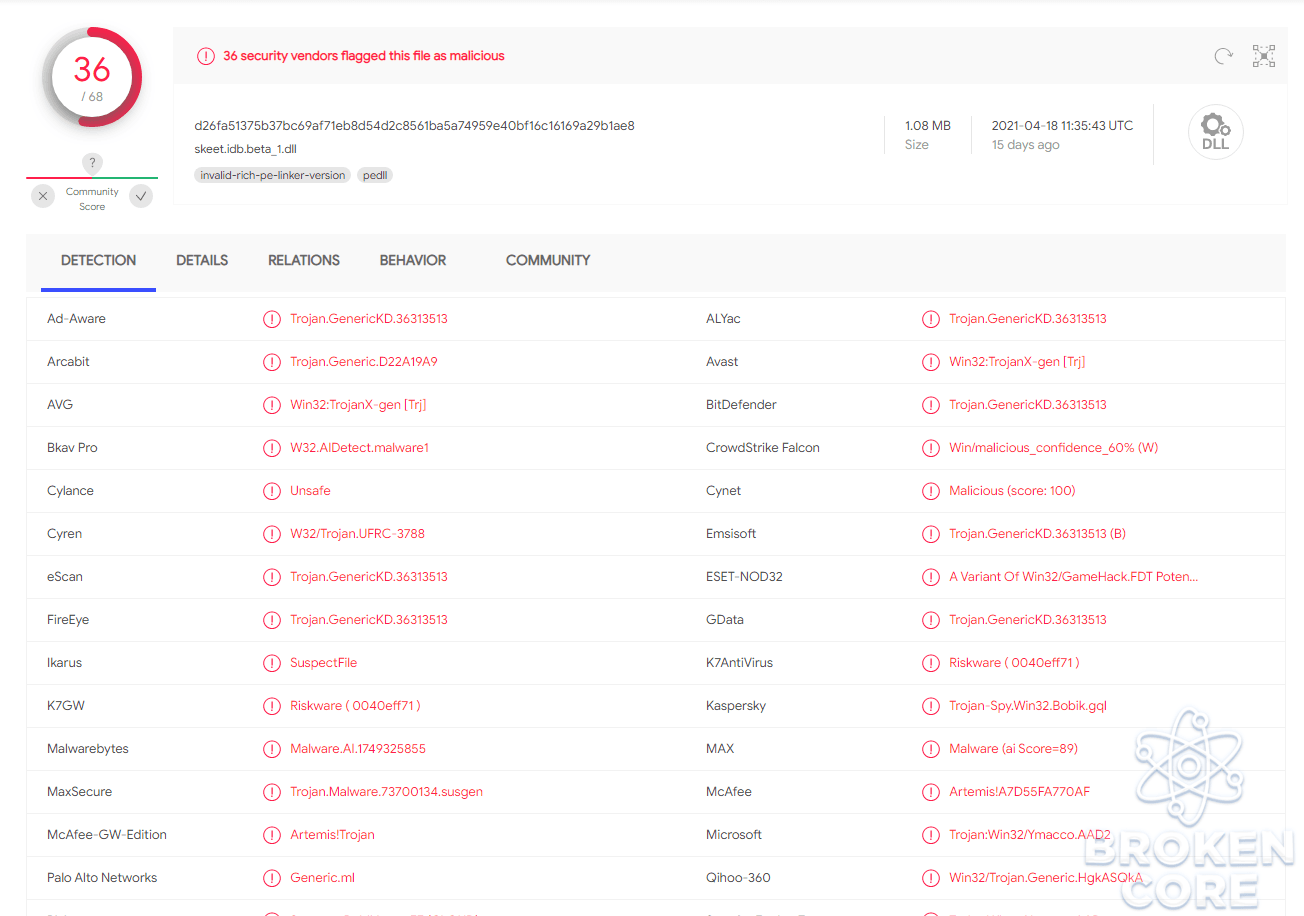Open the Details tab
The width and height of the screenshot is (1304, 916).
pos(202,260)
